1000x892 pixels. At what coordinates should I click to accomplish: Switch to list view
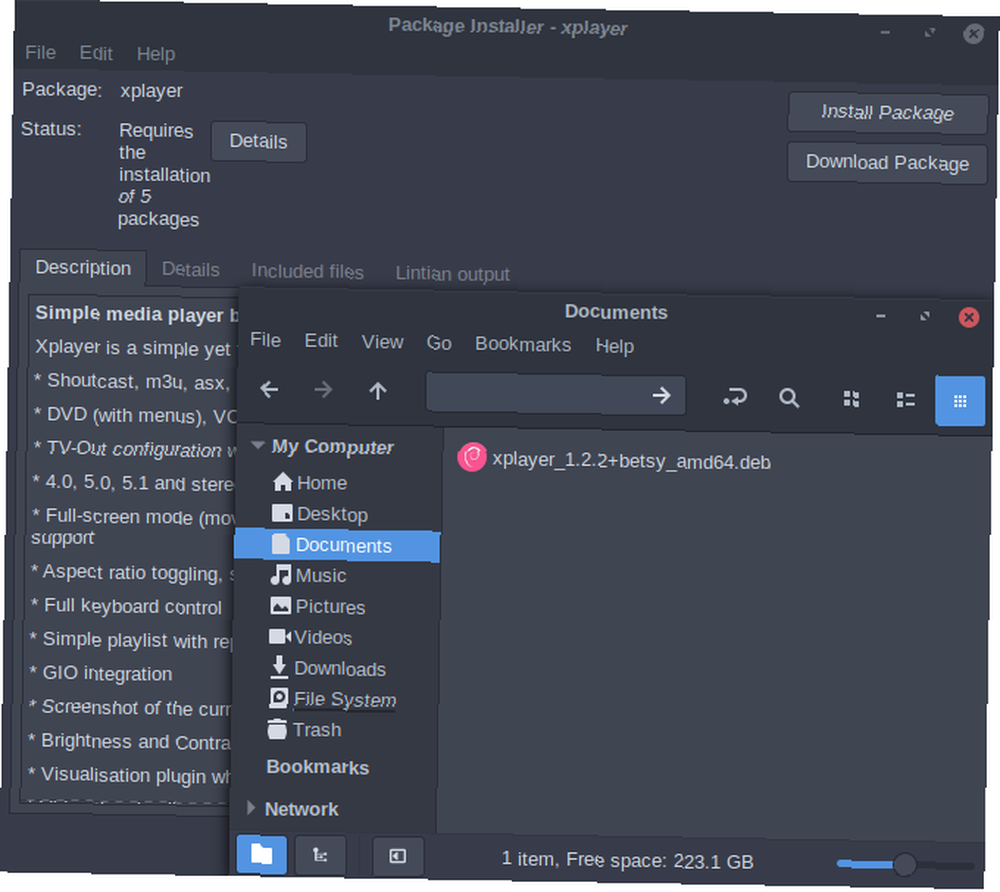tap(906, 400)
